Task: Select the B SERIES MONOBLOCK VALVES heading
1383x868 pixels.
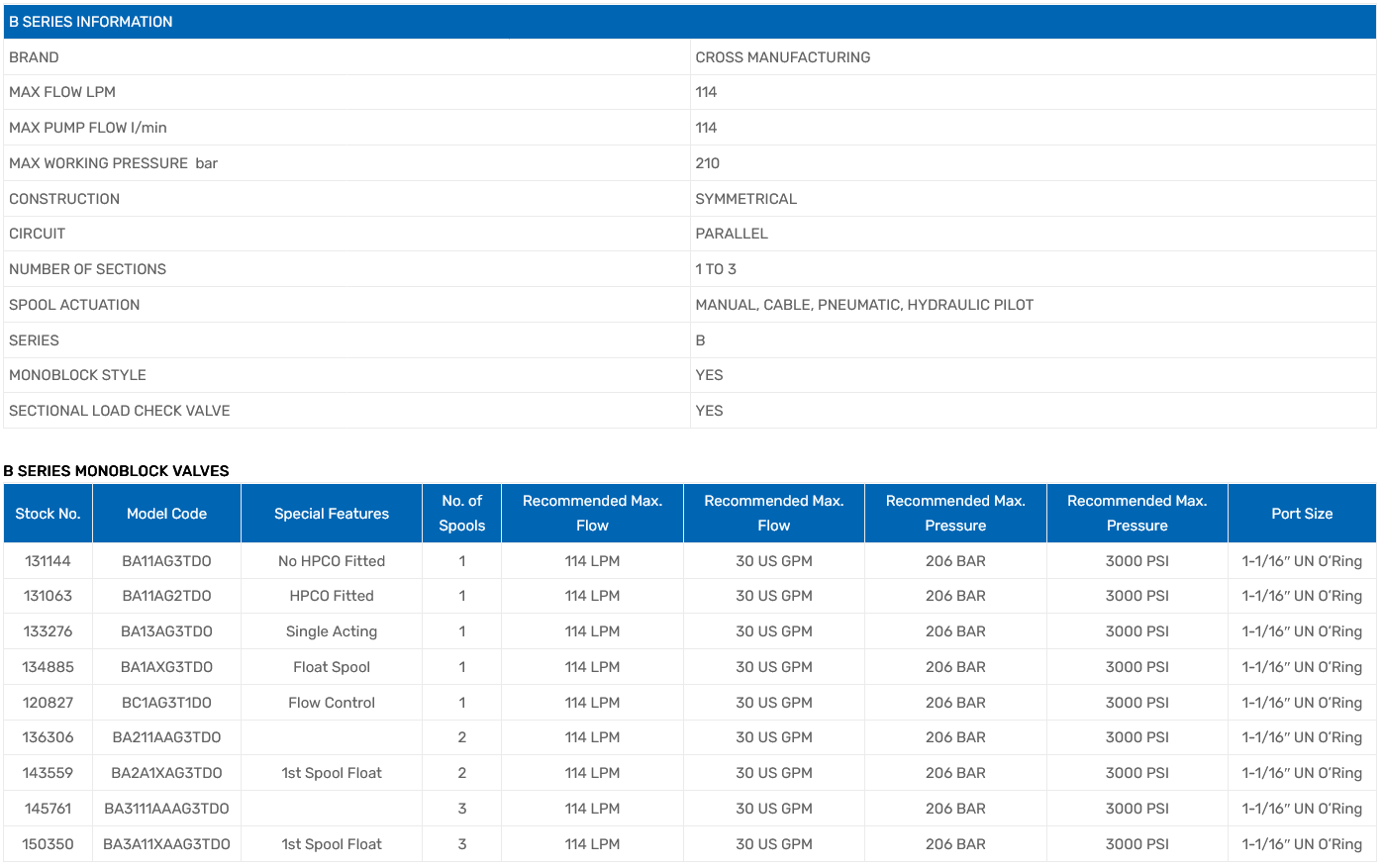Action: [x=116, y=471]
